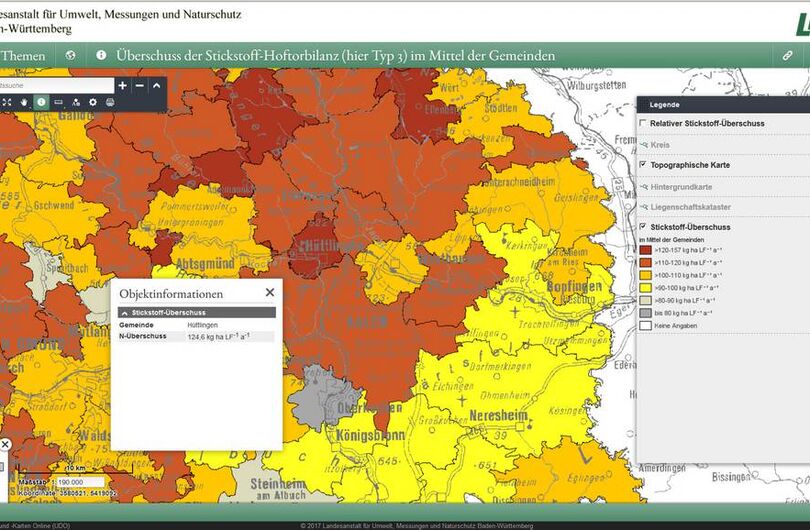Collapse the map toolbar with chevron
810x530 pixels.
pyautogui.click(x=157, y=86)
